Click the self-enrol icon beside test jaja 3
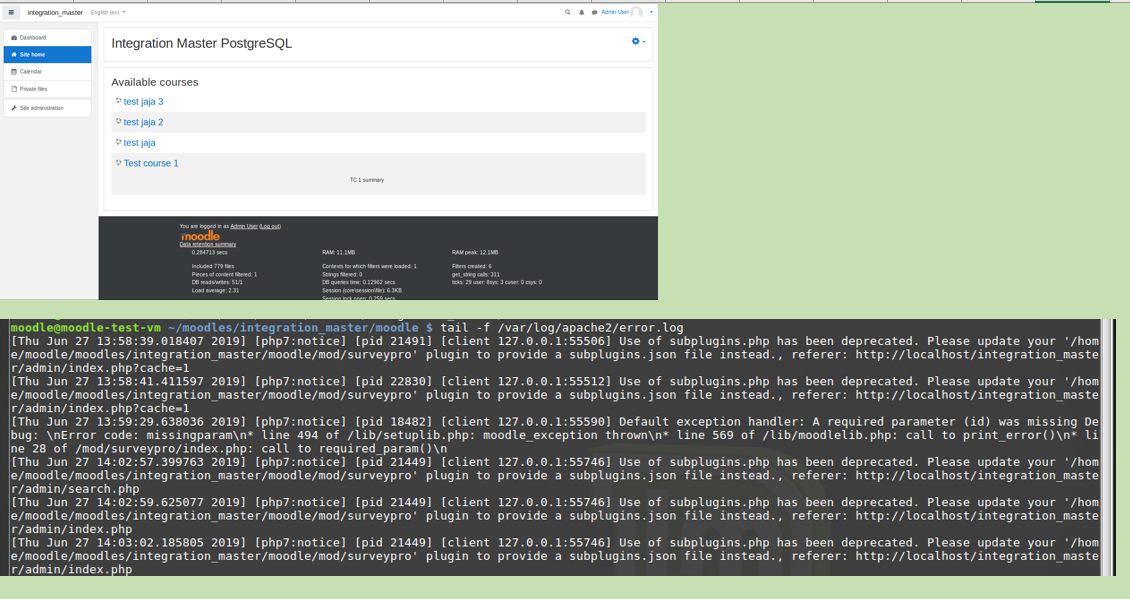Screen dimensions: 1130x599 118,101
